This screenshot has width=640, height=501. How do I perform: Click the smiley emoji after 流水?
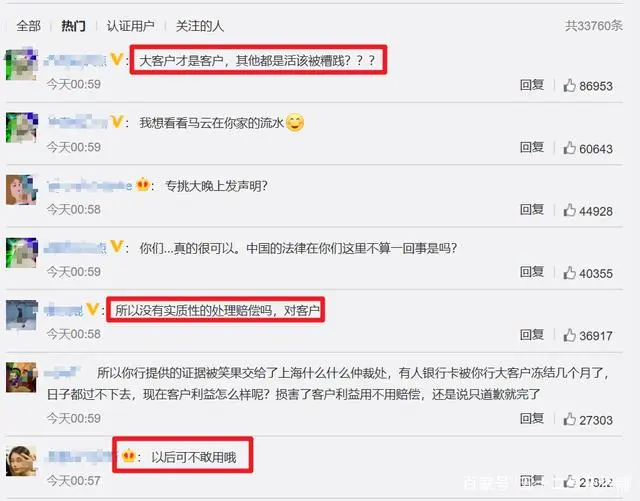[295, 122]
